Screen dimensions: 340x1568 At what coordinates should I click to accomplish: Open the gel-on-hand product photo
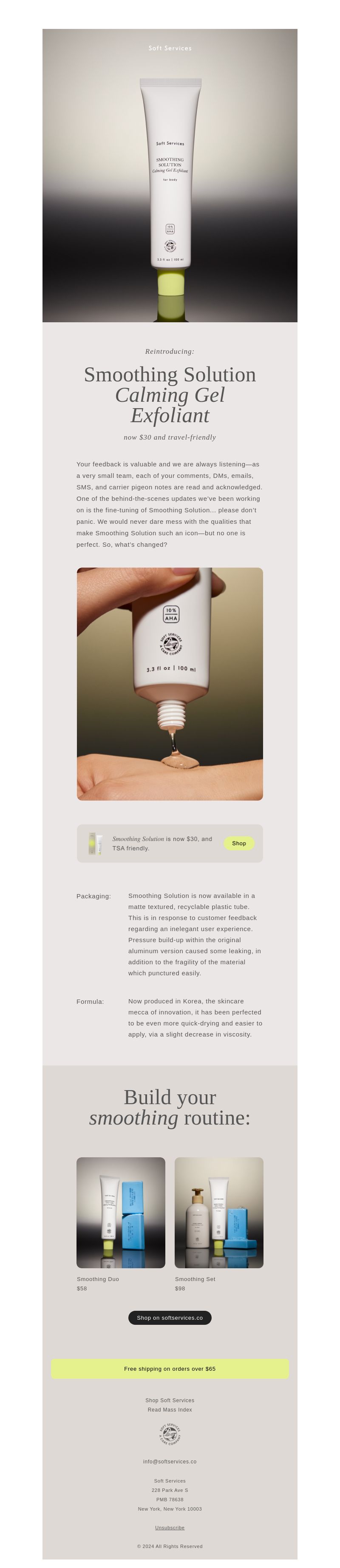170,684
